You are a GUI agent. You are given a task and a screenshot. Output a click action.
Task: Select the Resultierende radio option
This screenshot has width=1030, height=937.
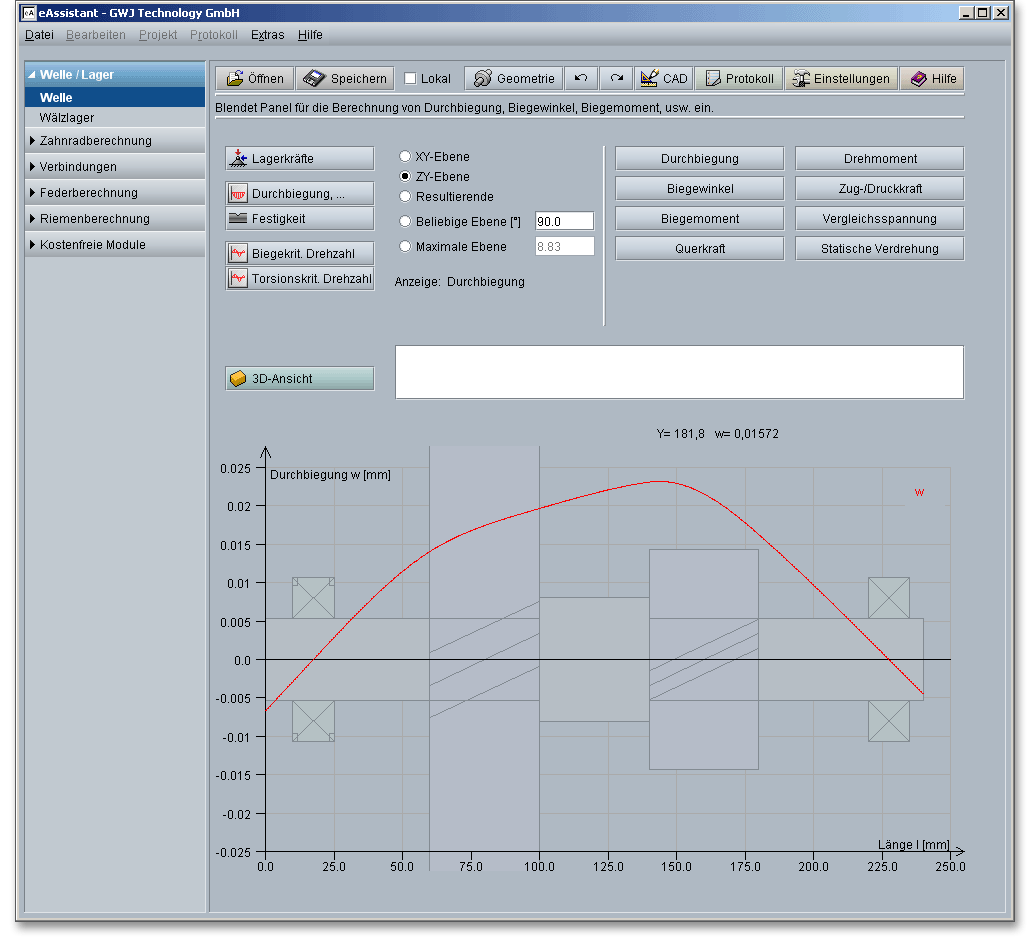click(x=405, y=196)
